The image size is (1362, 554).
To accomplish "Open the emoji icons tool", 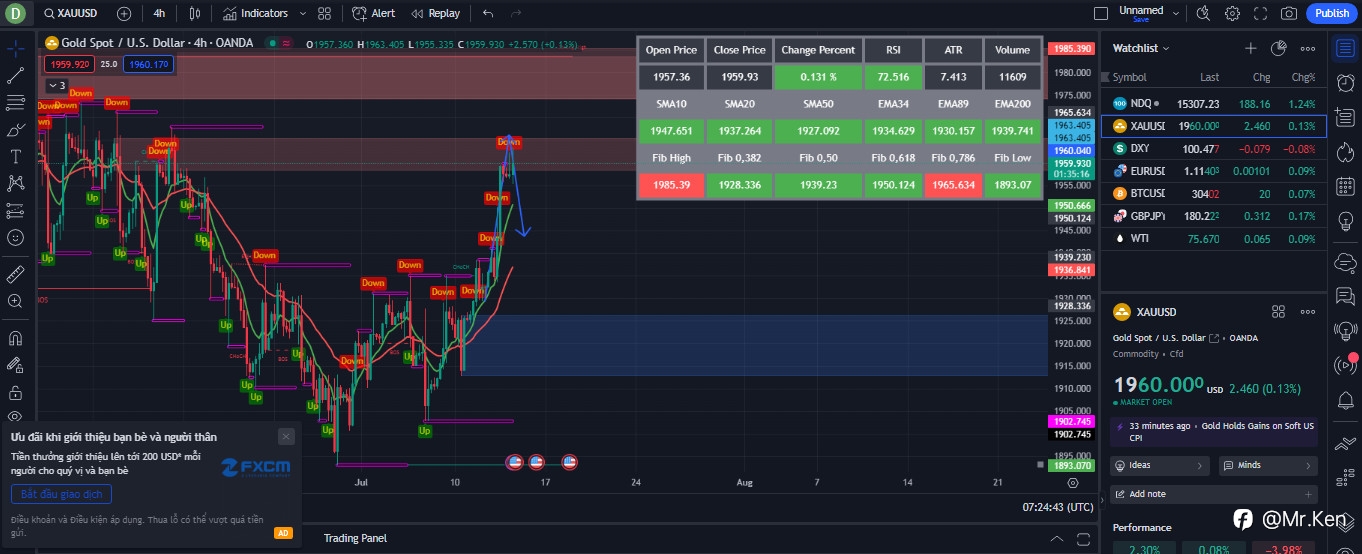I will [15, 237].
